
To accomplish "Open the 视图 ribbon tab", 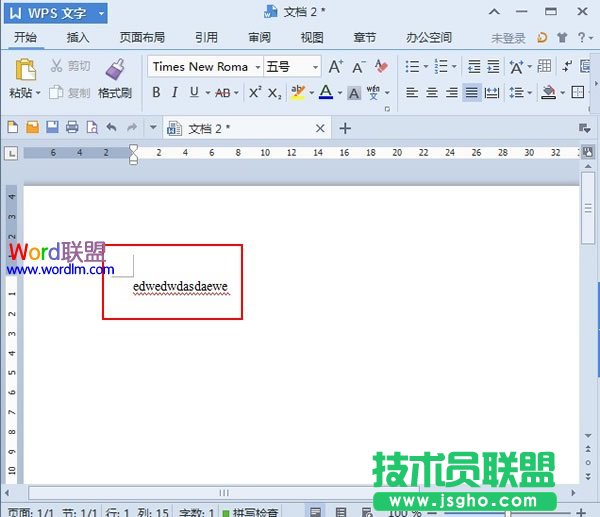I will click(x=312, y=38).
